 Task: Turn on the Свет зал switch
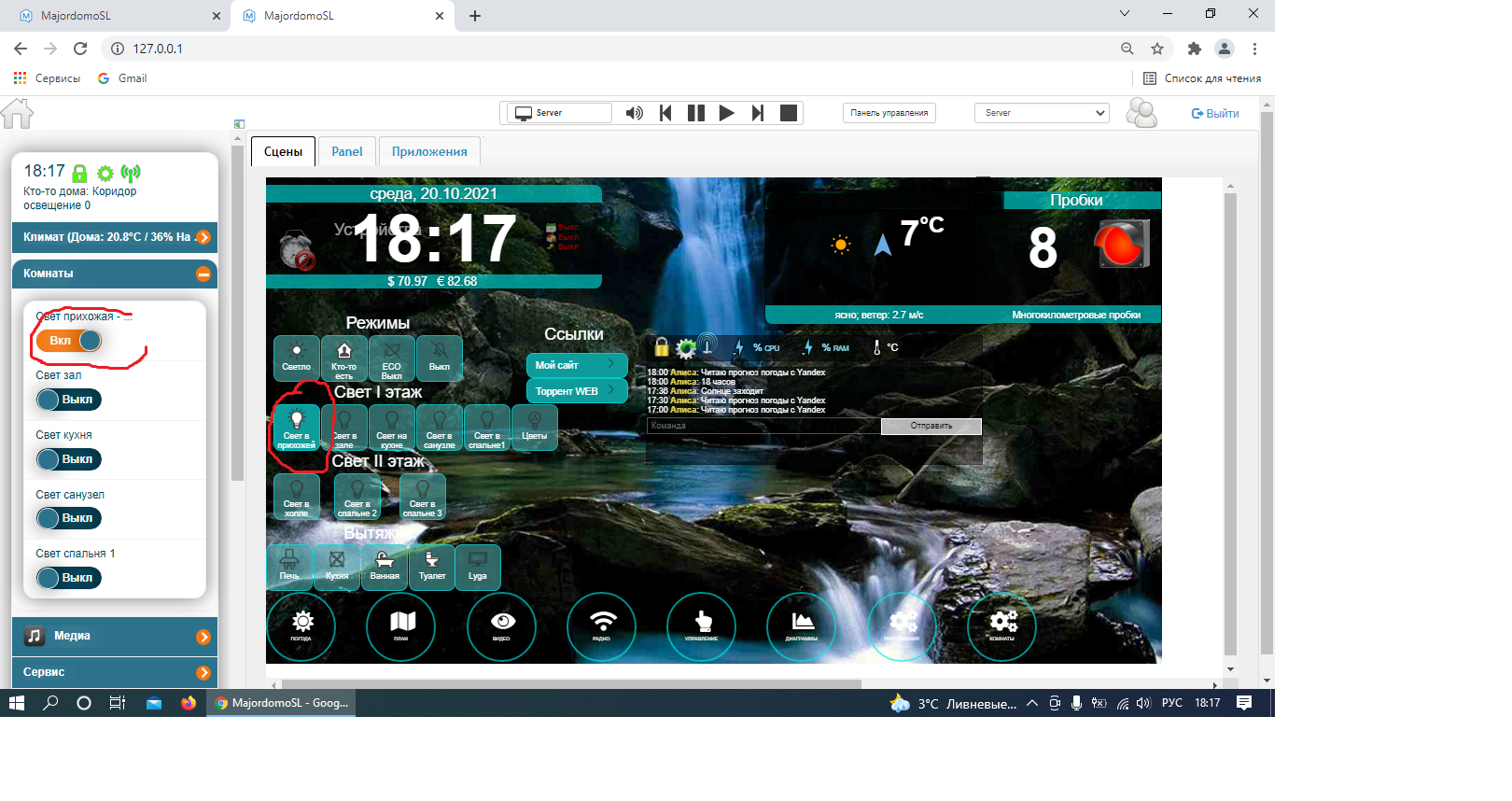69,400
